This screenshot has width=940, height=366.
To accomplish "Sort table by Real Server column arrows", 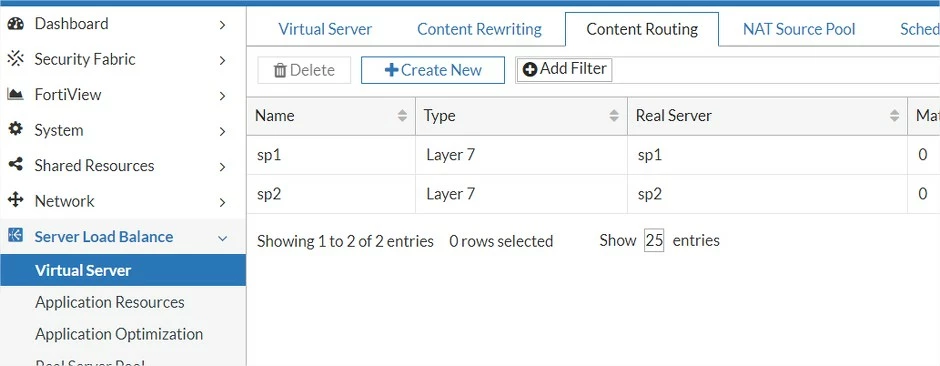I will coord(894,116).
